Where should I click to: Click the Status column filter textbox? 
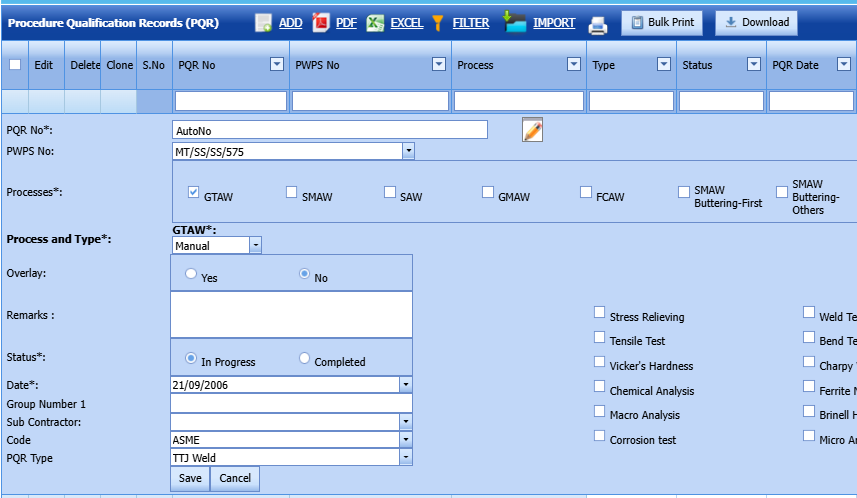(x=721, y=101)
